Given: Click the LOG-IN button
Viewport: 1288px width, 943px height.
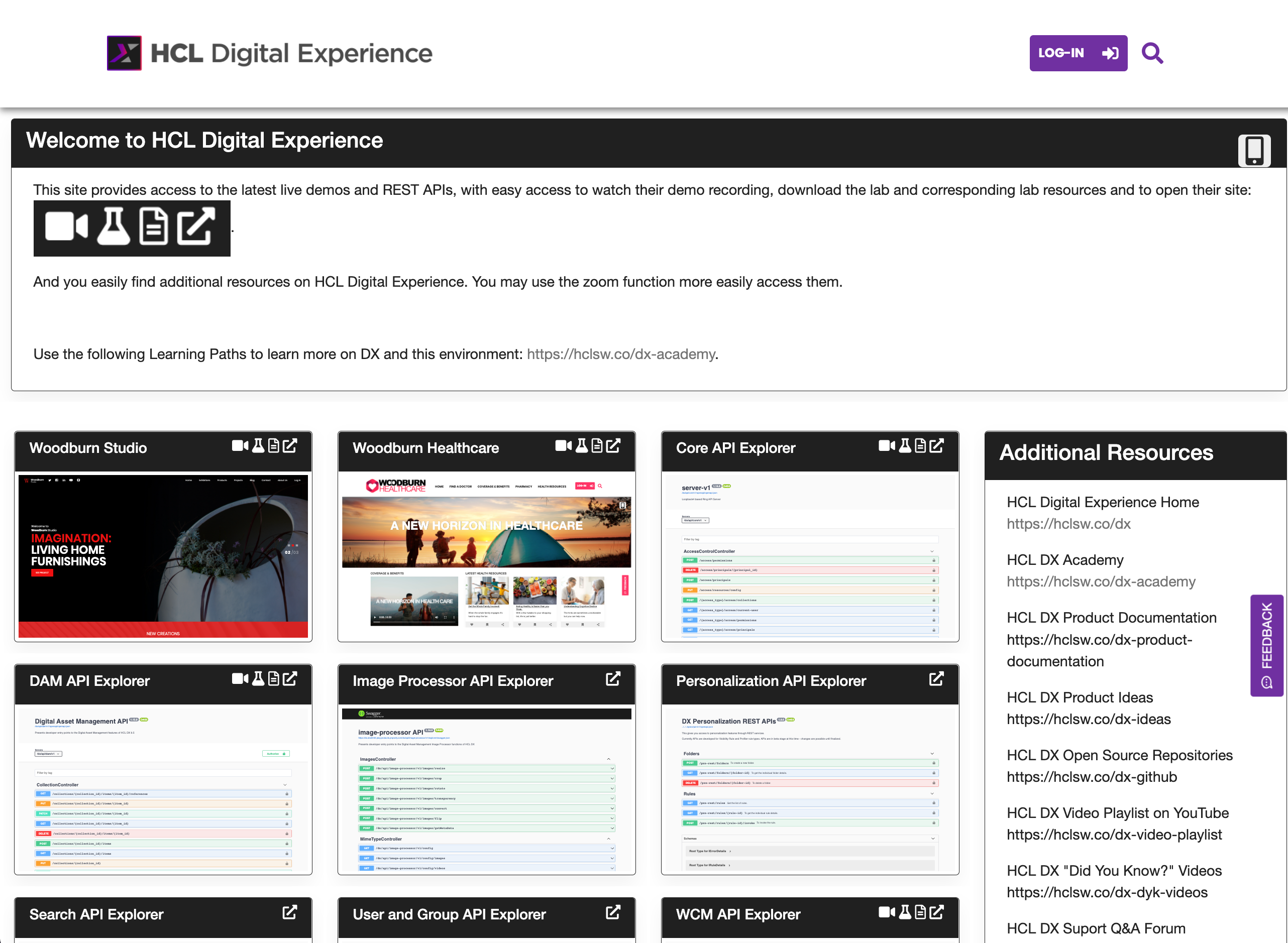Looking at the screenshot, I should pos(1078,53).
